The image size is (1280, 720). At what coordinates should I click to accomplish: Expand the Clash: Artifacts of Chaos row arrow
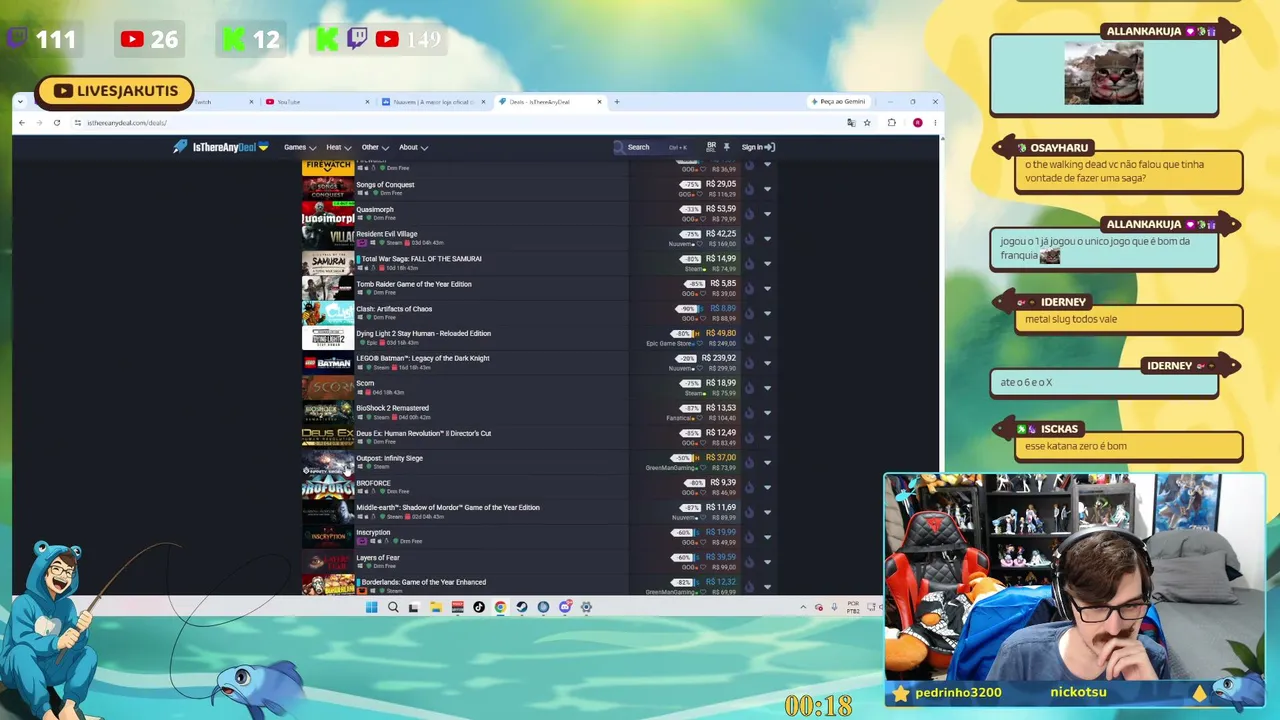pyautogui.click(x=767, y=313)
